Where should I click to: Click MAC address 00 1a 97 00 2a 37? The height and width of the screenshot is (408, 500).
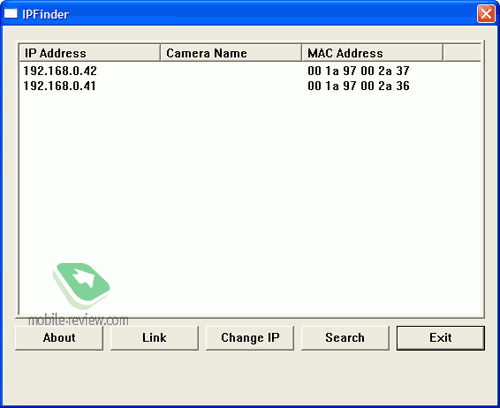(358, 71)
